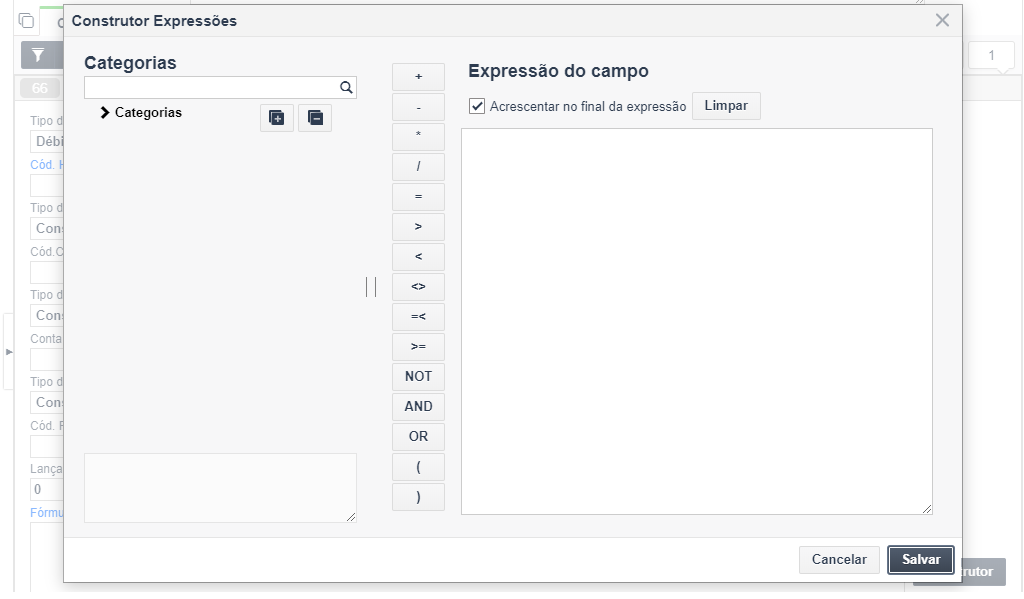Insert the less-than operator
The image size is (1024, 599).
coord(419,257)
